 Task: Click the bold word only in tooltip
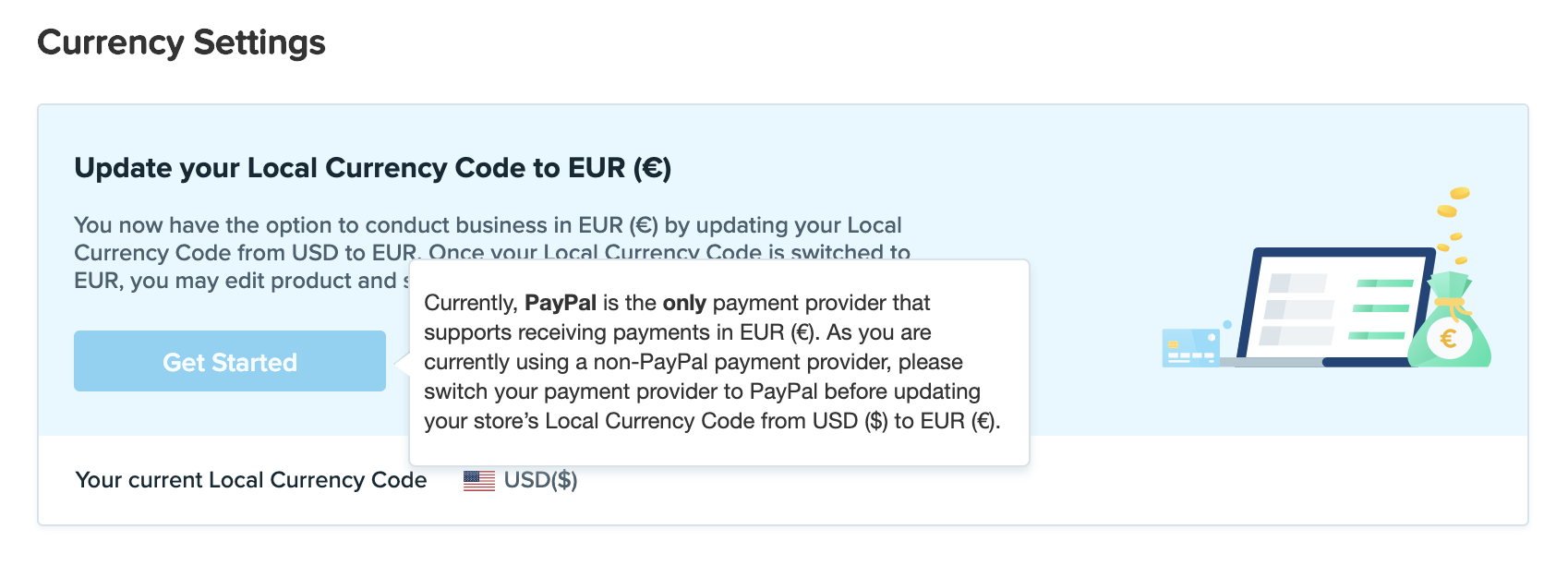pyautogui.click(x=684, y=303)
